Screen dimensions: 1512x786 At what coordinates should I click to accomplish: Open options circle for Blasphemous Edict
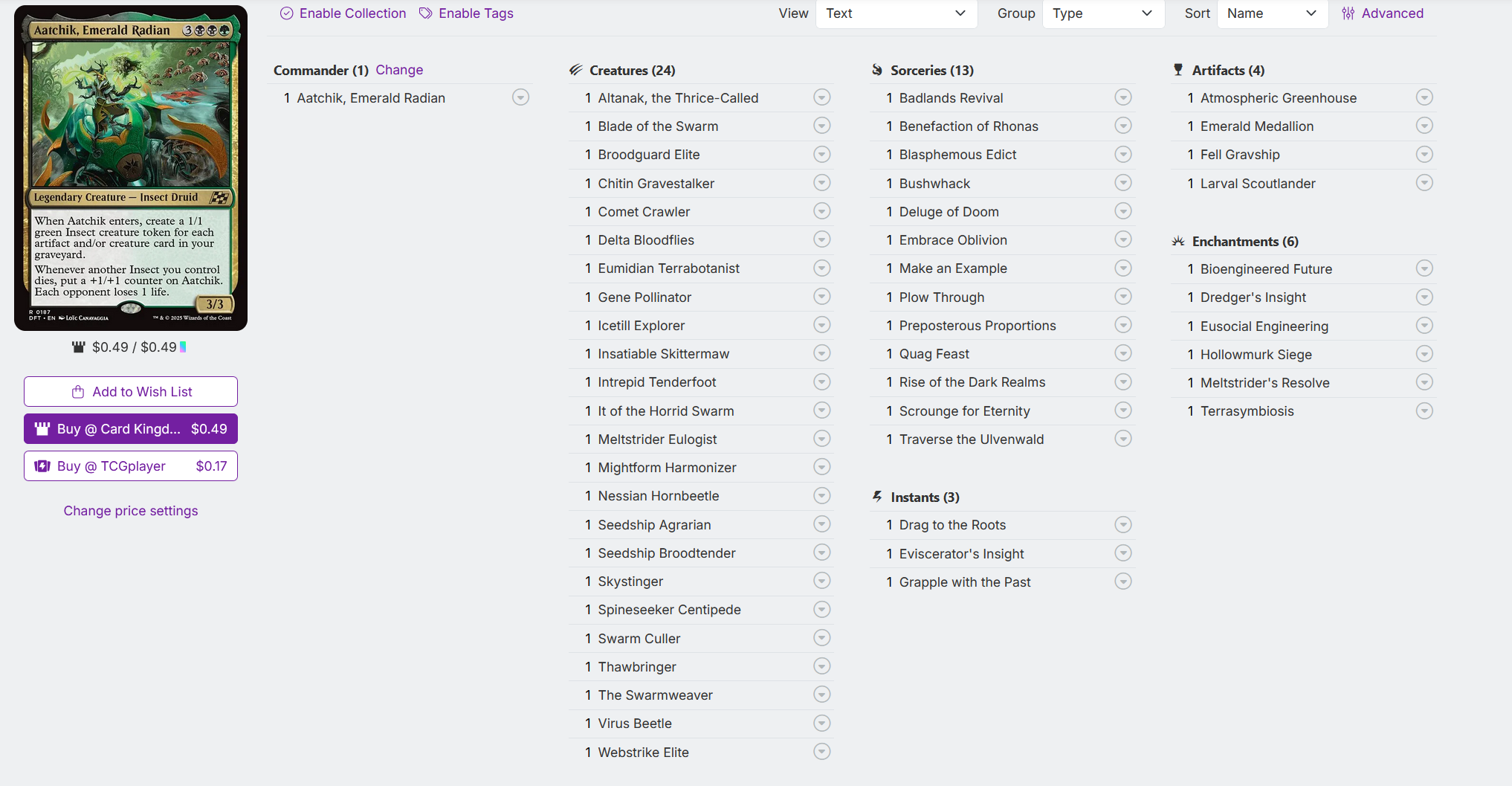[x=1123, y=154]
